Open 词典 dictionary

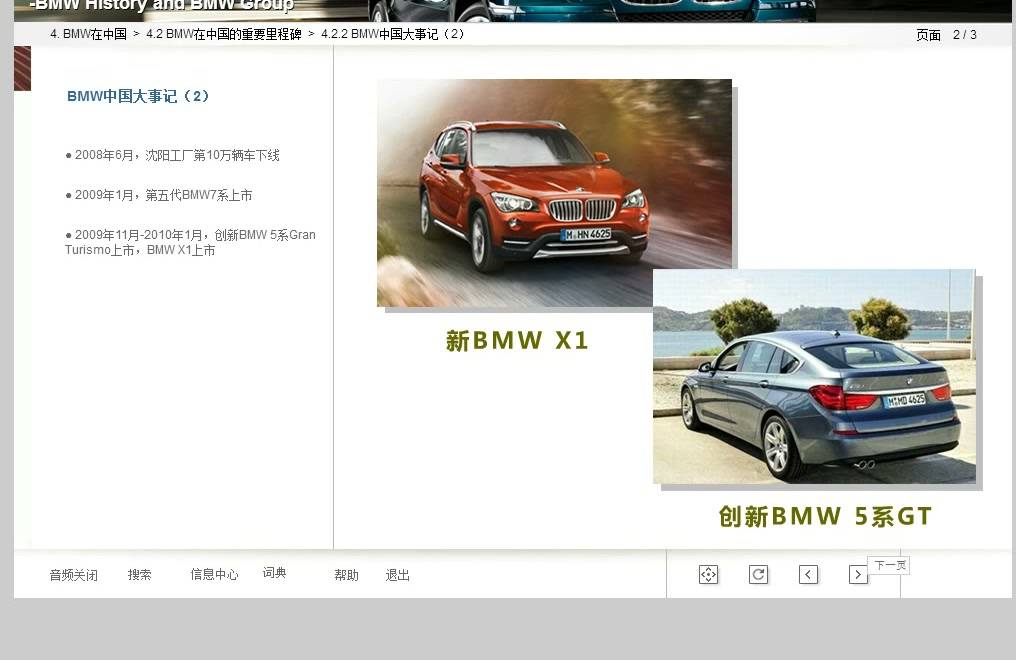pyautogui.click(x=274, y=573)
